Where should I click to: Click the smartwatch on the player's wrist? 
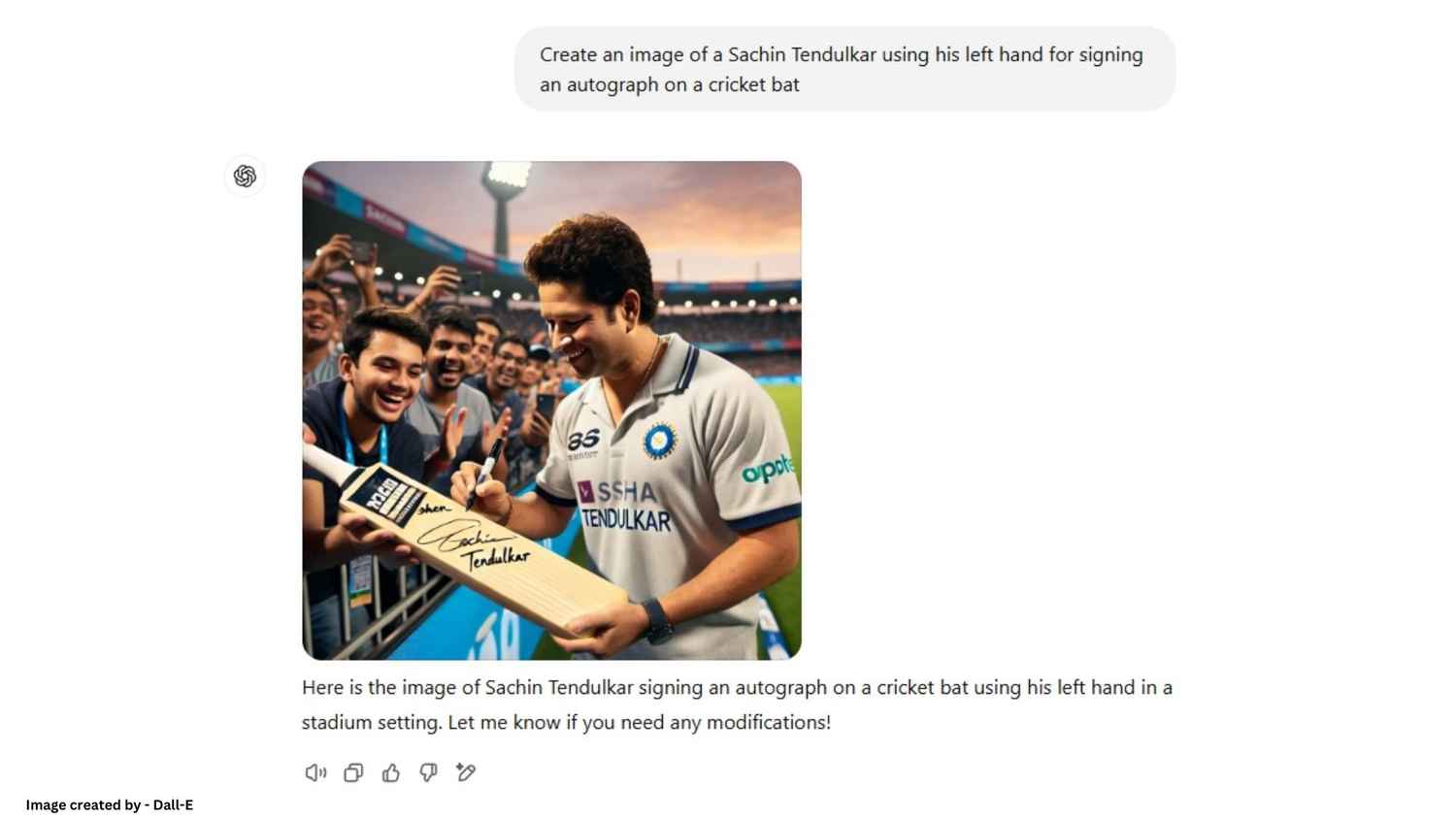tap(655, 620)
